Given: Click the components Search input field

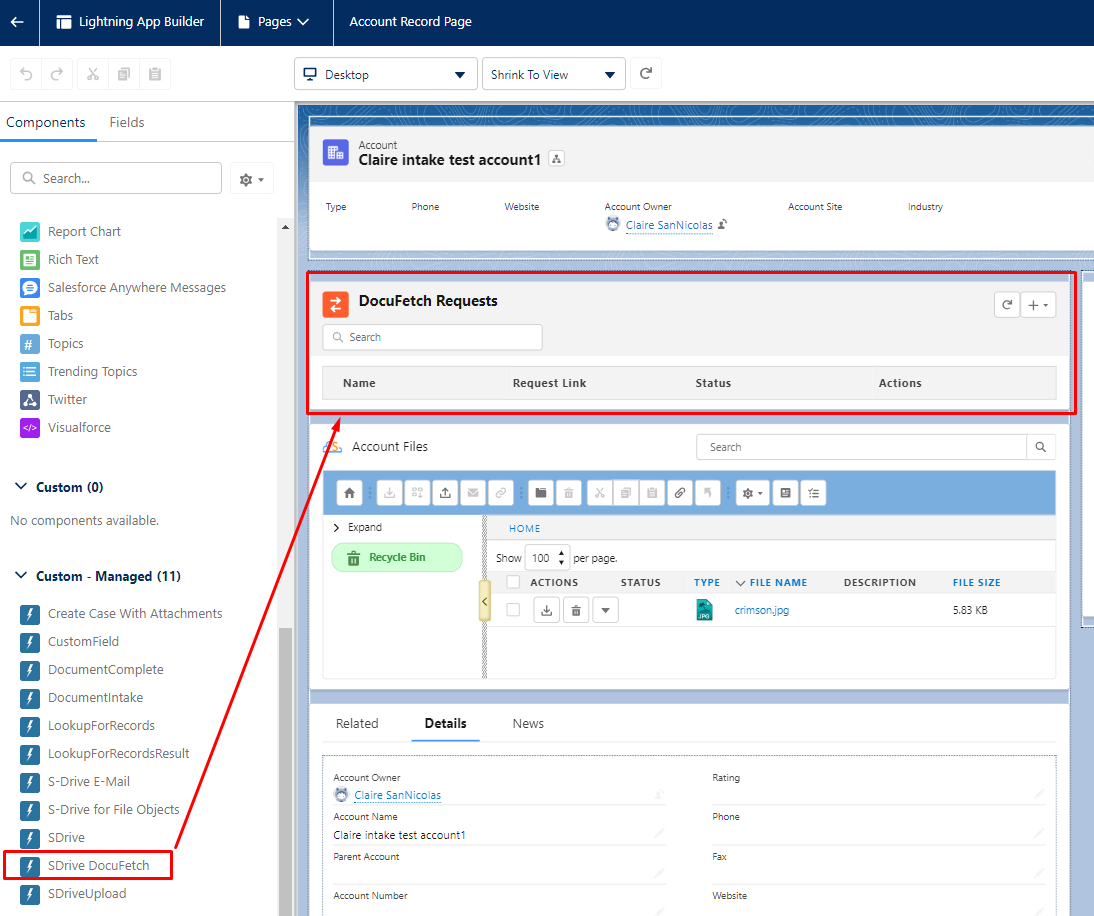Looking at the screenshot, I should point(116,178).
